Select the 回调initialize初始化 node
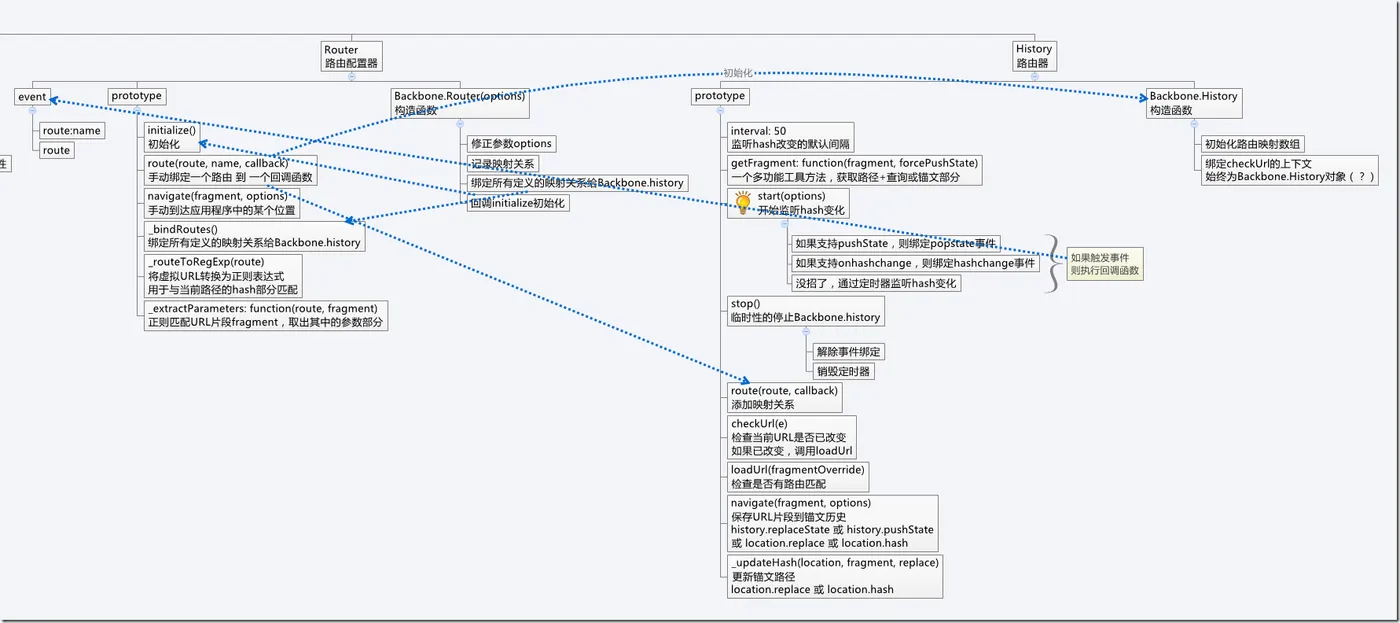This screenshot has height=623, width=1400. (518, 203)
